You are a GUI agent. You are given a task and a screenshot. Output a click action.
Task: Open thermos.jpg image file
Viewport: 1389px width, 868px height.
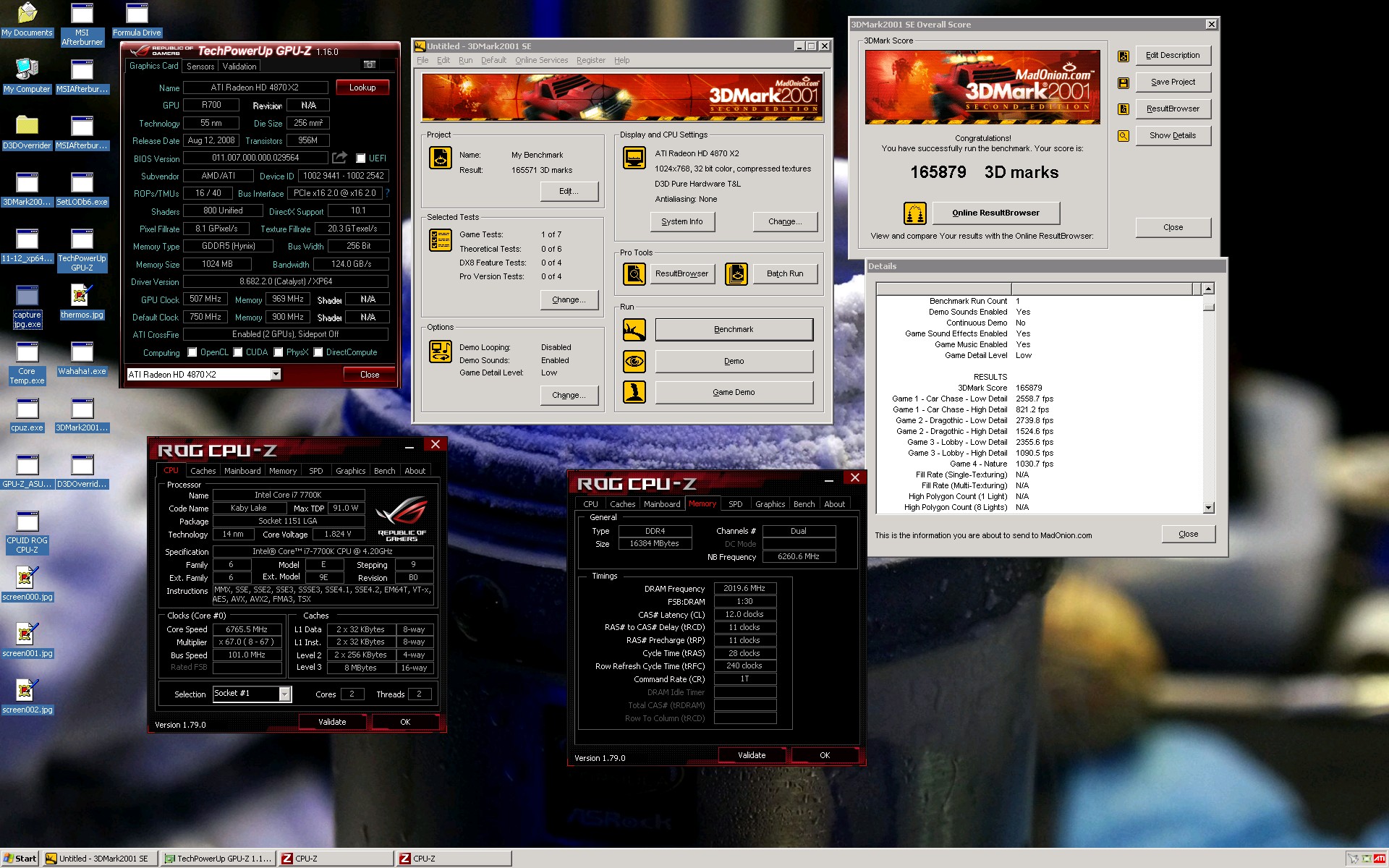pyautogui.click(x=82, y=302)
